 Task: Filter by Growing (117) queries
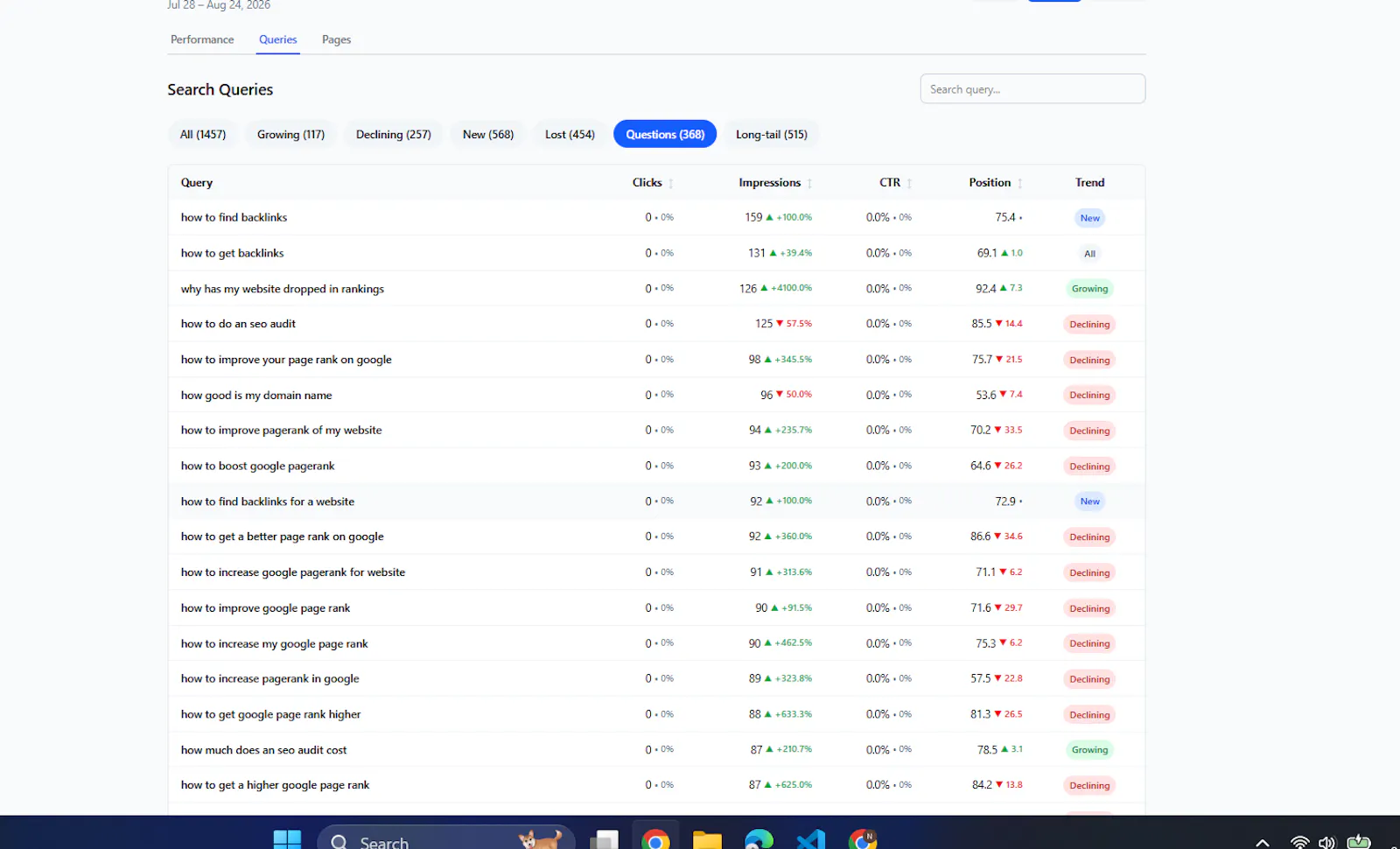tap(290, 134)
